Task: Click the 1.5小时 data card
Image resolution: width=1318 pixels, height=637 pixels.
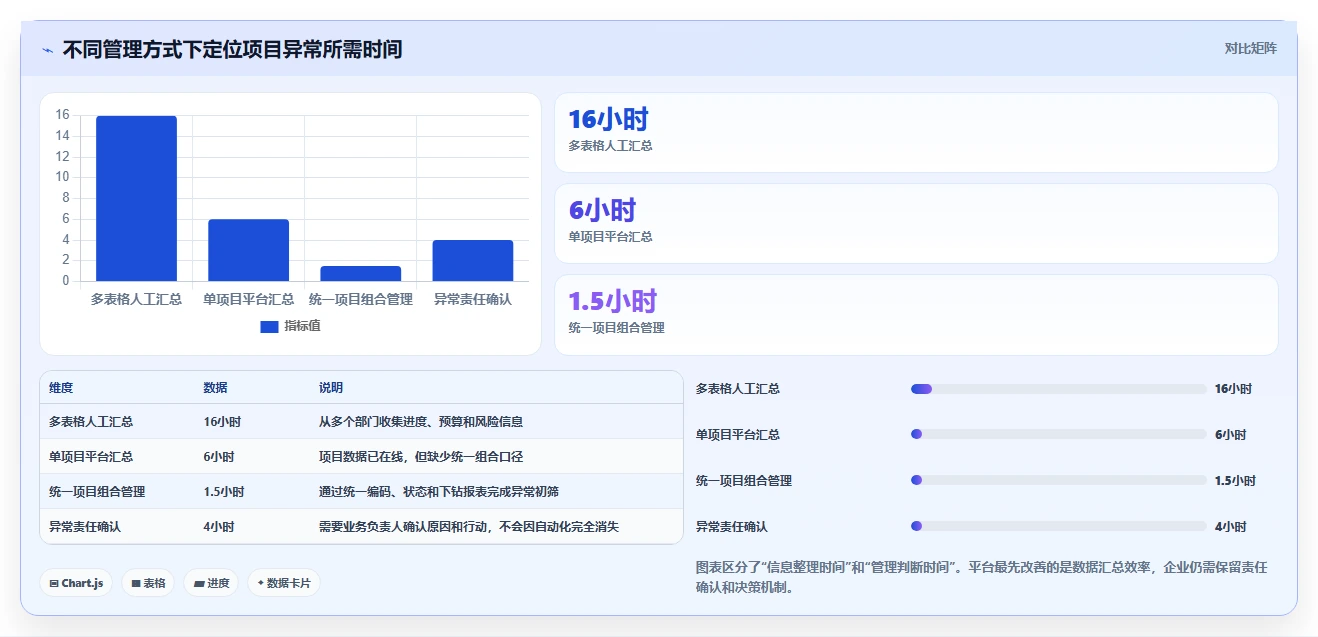Action: tap(916, 315)
